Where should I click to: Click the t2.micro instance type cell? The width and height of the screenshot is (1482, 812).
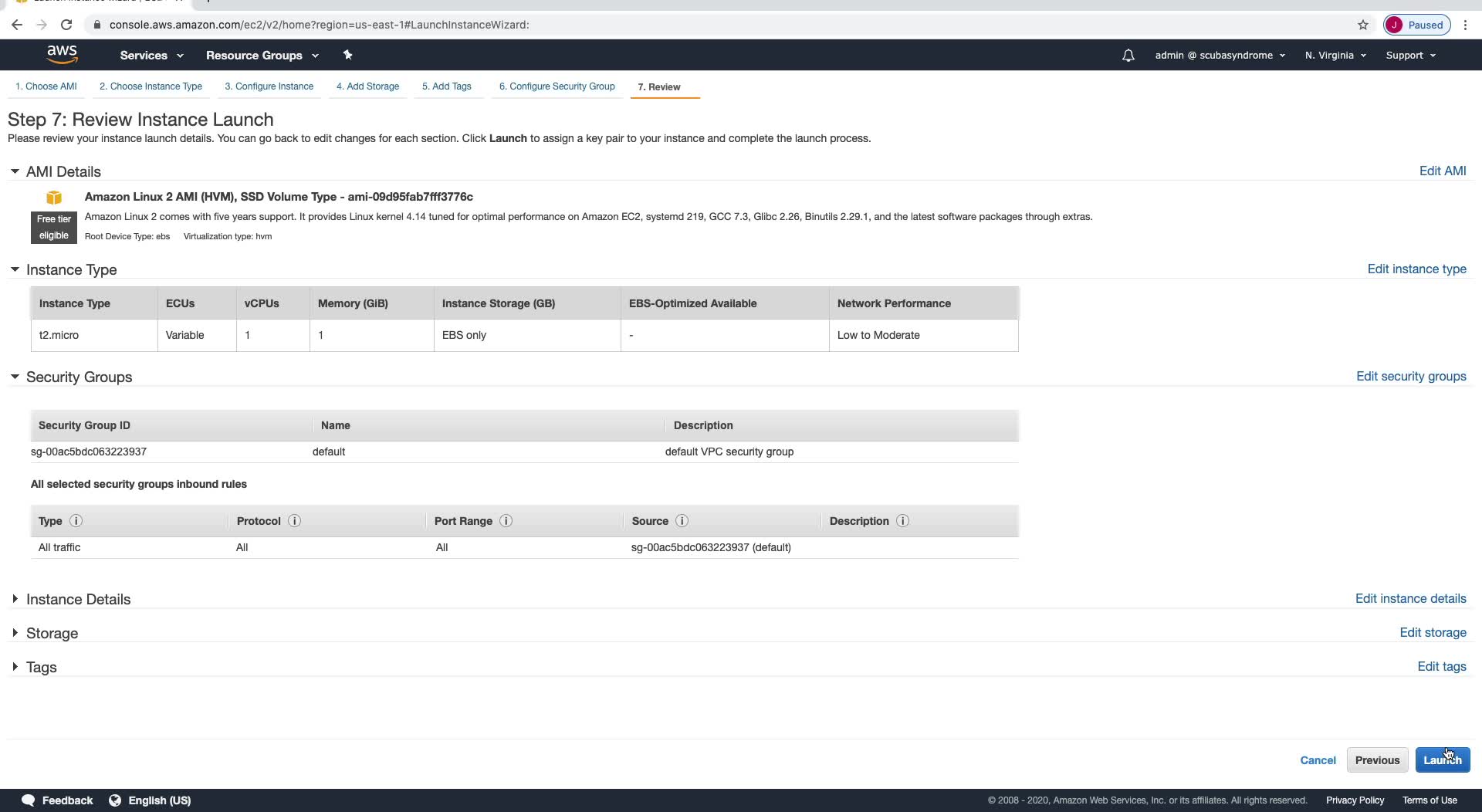[94, 336]
